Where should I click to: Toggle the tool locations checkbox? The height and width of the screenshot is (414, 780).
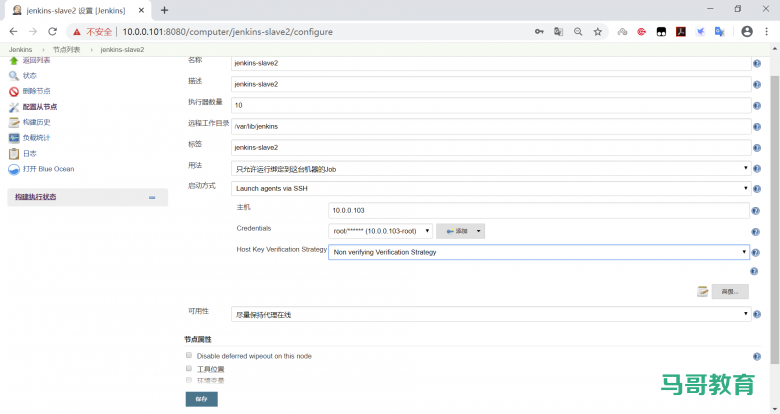[189, 368]
